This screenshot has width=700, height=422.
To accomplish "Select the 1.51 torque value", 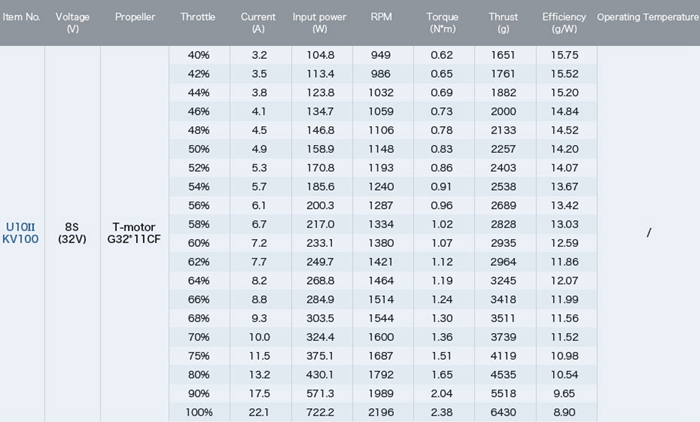I will point(442,356).
